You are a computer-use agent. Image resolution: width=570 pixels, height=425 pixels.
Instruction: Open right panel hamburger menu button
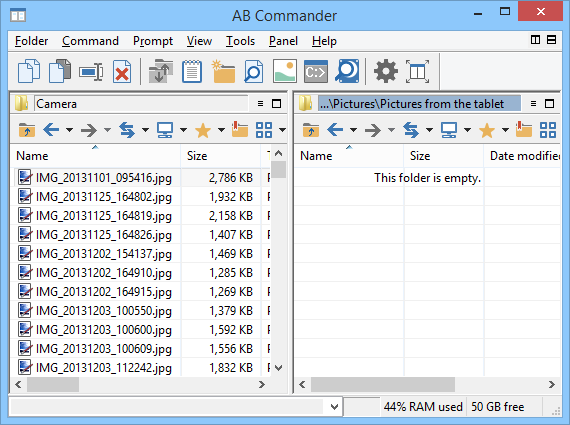click(533, 104)
